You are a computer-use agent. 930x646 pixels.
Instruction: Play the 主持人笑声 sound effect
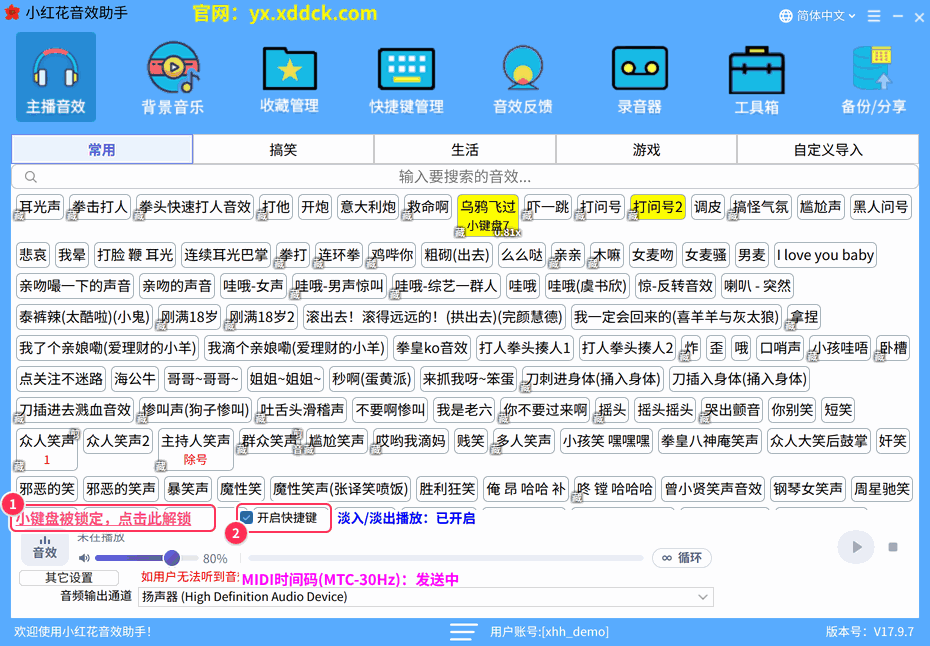pyautogui.click(x=196, y=449)
